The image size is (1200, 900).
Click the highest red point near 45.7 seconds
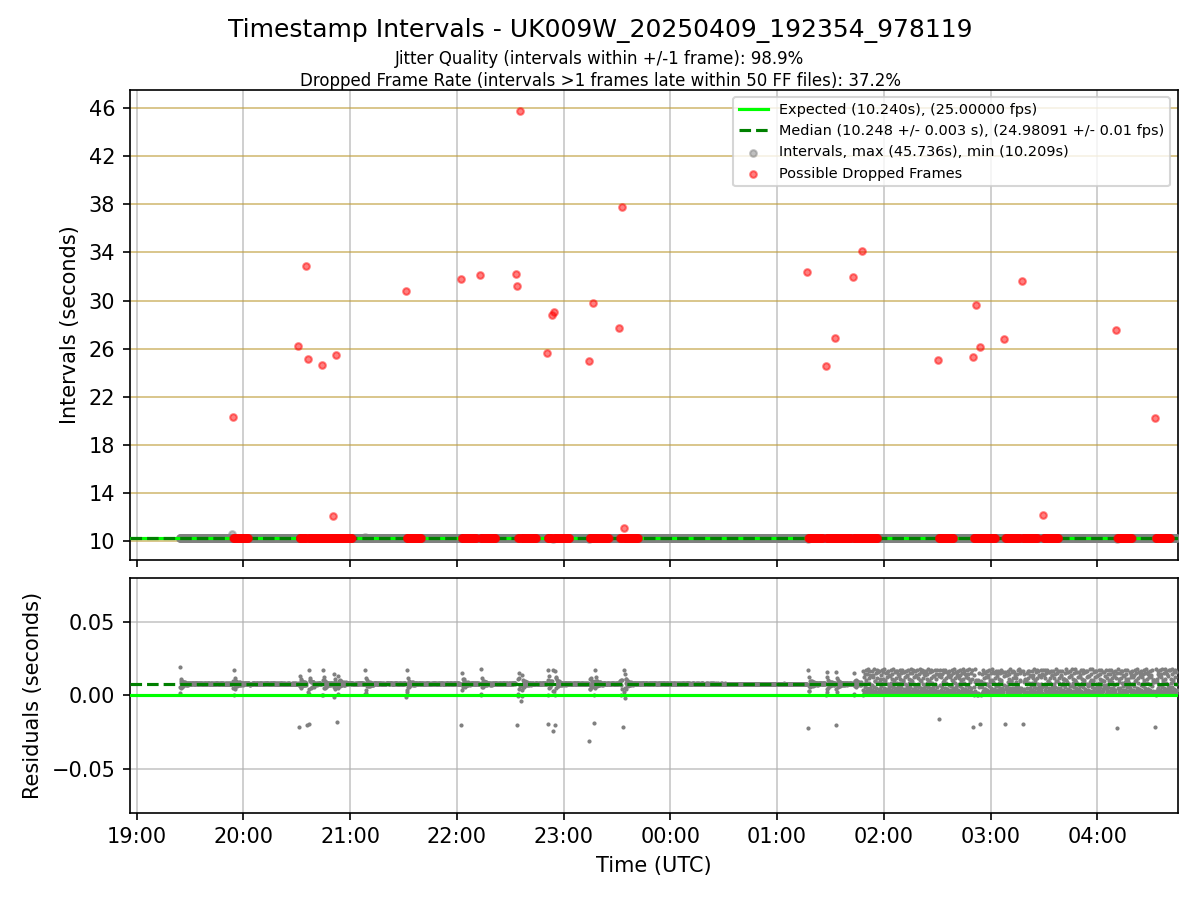520,111
